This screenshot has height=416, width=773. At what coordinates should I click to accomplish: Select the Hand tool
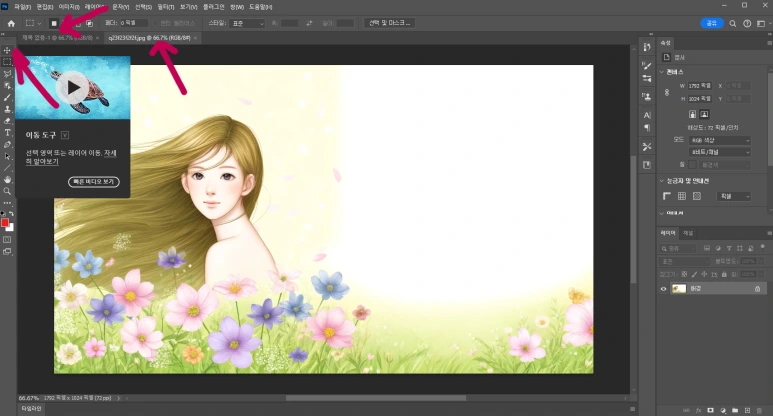(x=7, y=179)
